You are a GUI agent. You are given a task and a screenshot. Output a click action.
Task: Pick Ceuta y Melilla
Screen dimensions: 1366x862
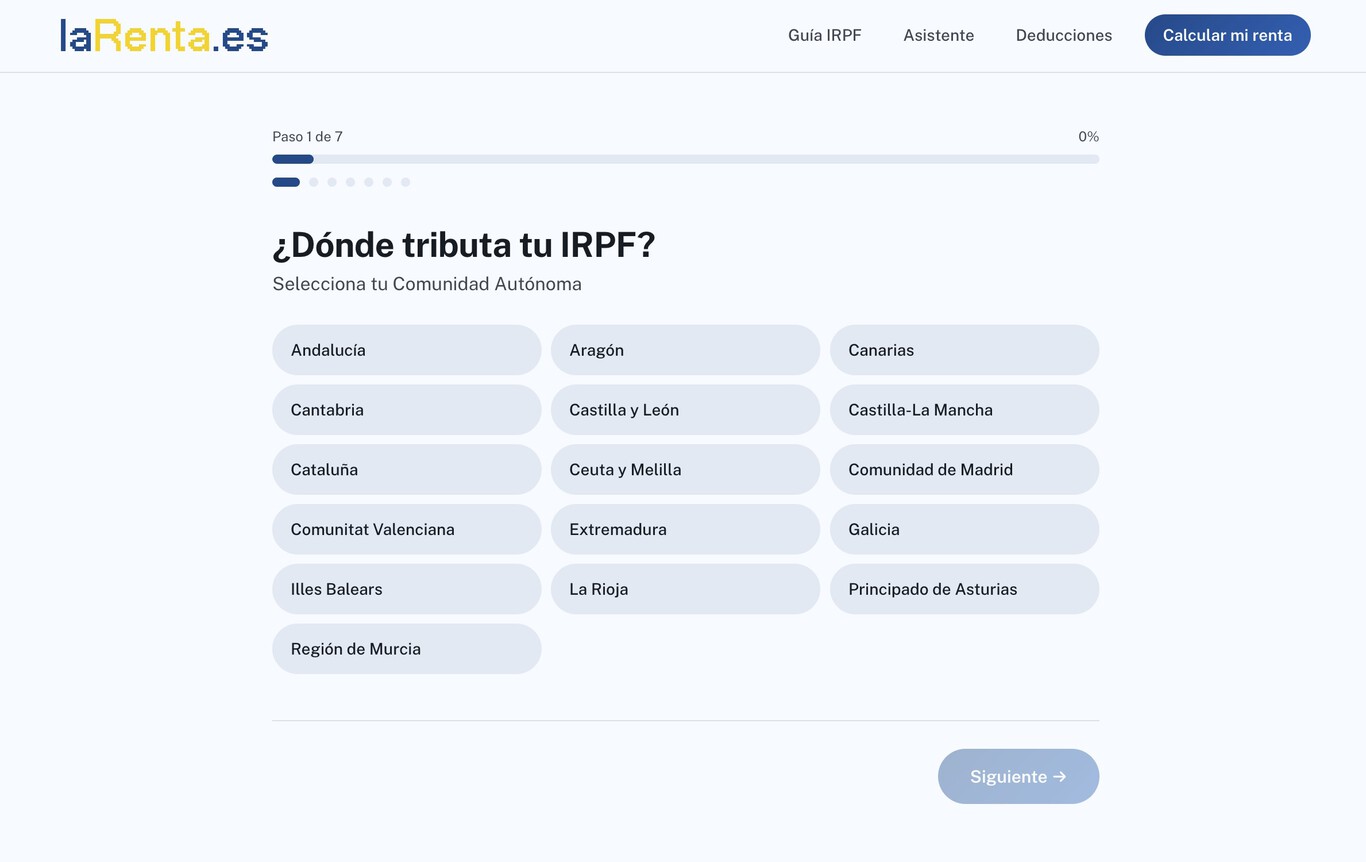tap(685, 470)
